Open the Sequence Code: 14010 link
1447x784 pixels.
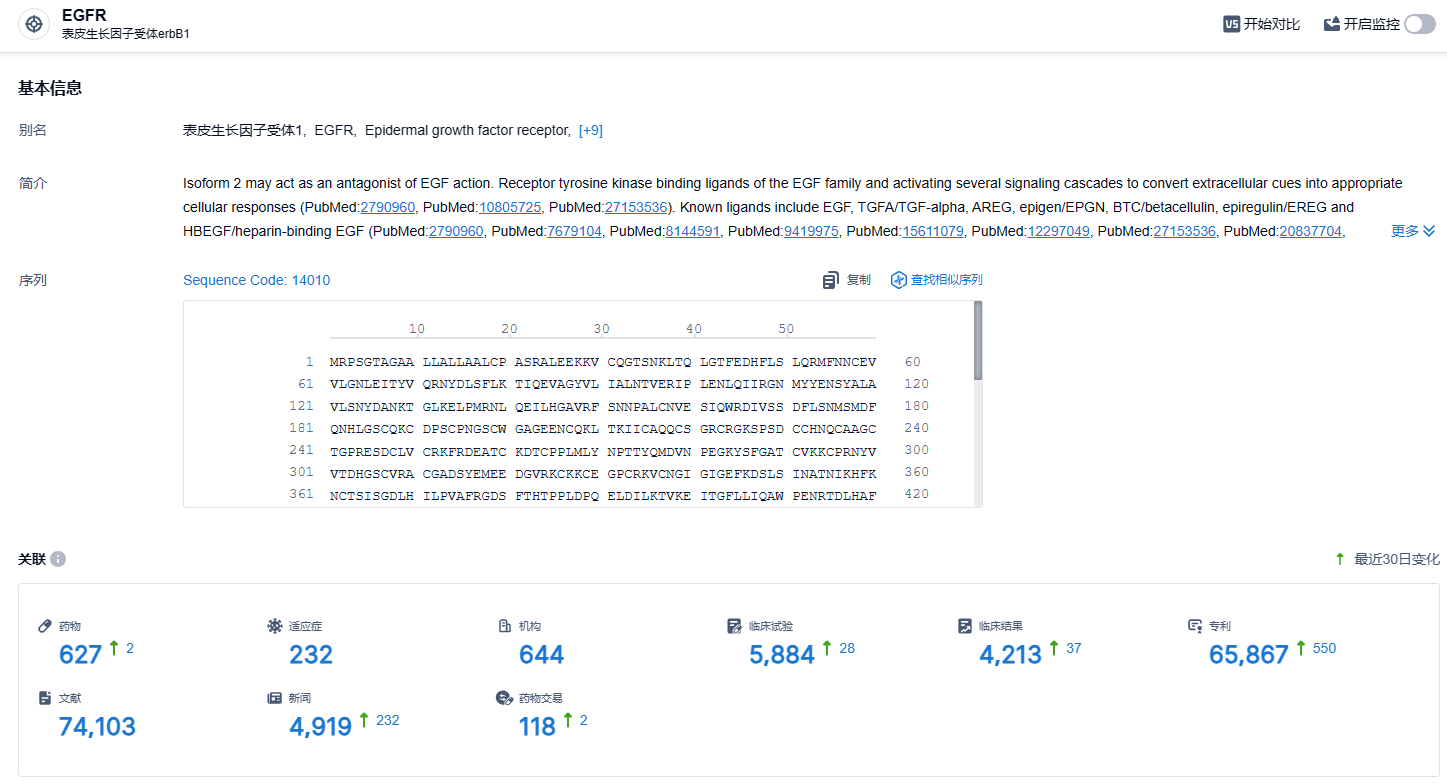point(256,280)
